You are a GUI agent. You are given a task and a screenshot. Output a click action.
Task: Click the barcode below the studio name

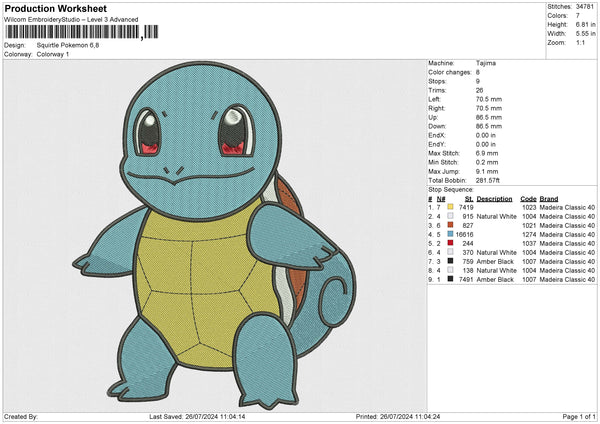coord(71,33)
